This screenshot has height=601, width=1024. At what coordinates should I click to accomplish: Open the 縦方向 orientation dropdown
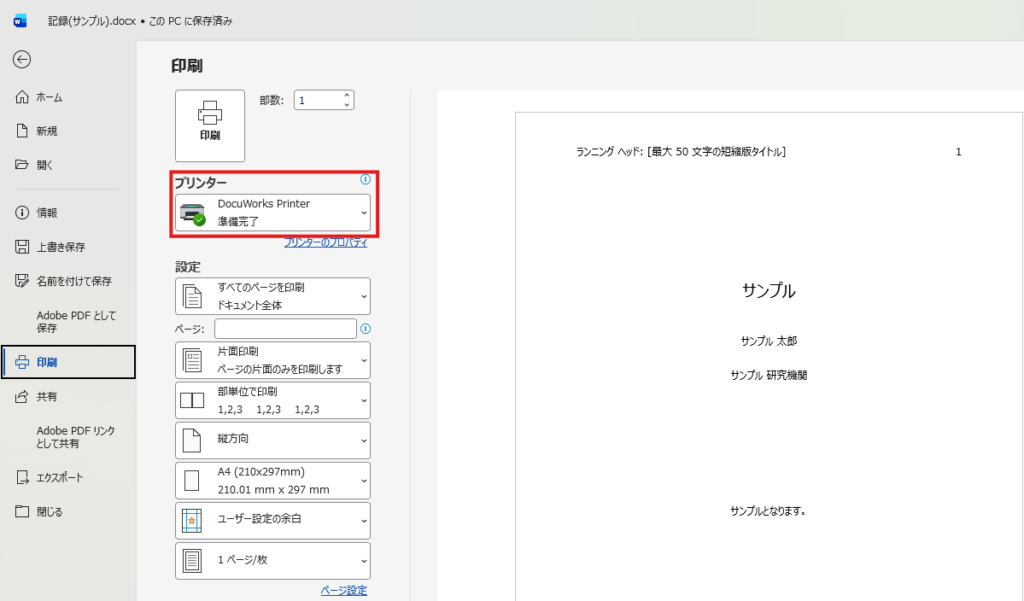click(273, 440)
